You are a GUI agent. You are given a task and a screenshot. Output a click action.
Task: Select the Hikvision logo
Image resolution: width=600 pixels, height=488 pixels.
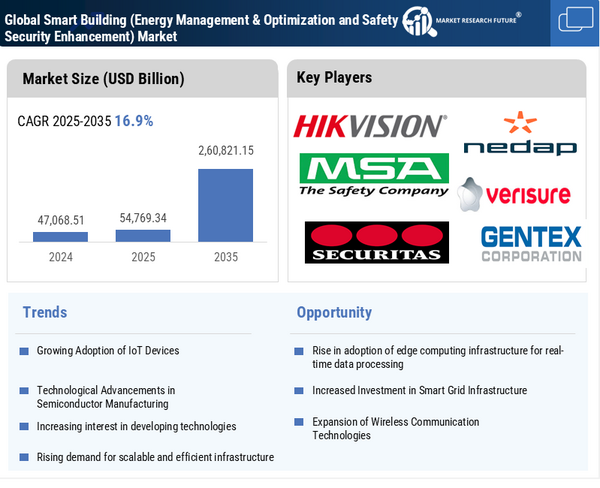click(370, 126)
